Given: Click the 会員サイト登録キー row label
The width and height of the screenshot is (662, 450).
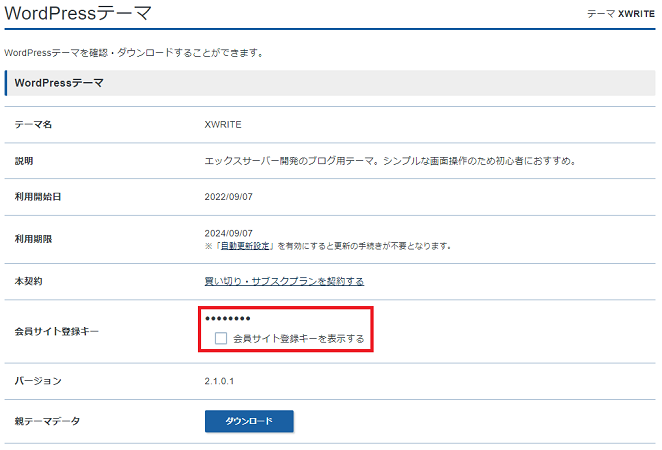Looking at the screenshot, I should pyautogui.click(x=57, y=331).
